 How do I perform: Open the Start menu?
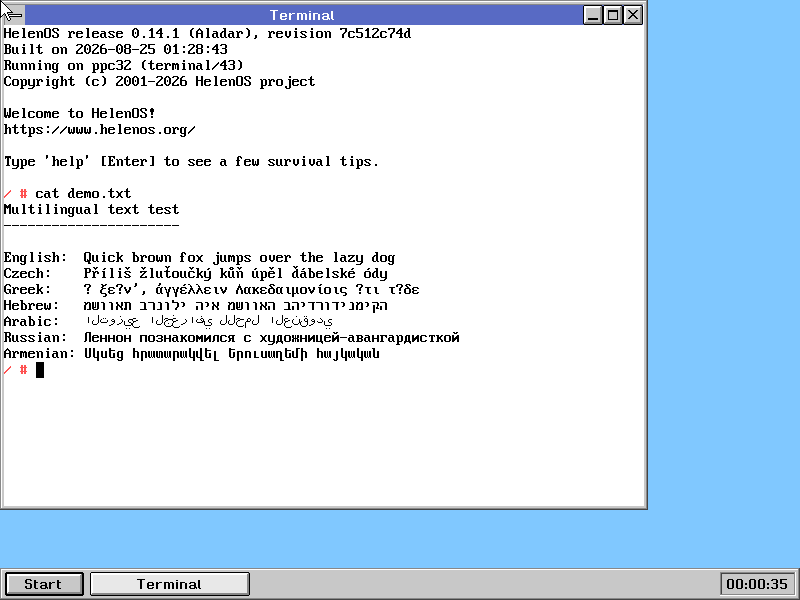tap(44, 584)
